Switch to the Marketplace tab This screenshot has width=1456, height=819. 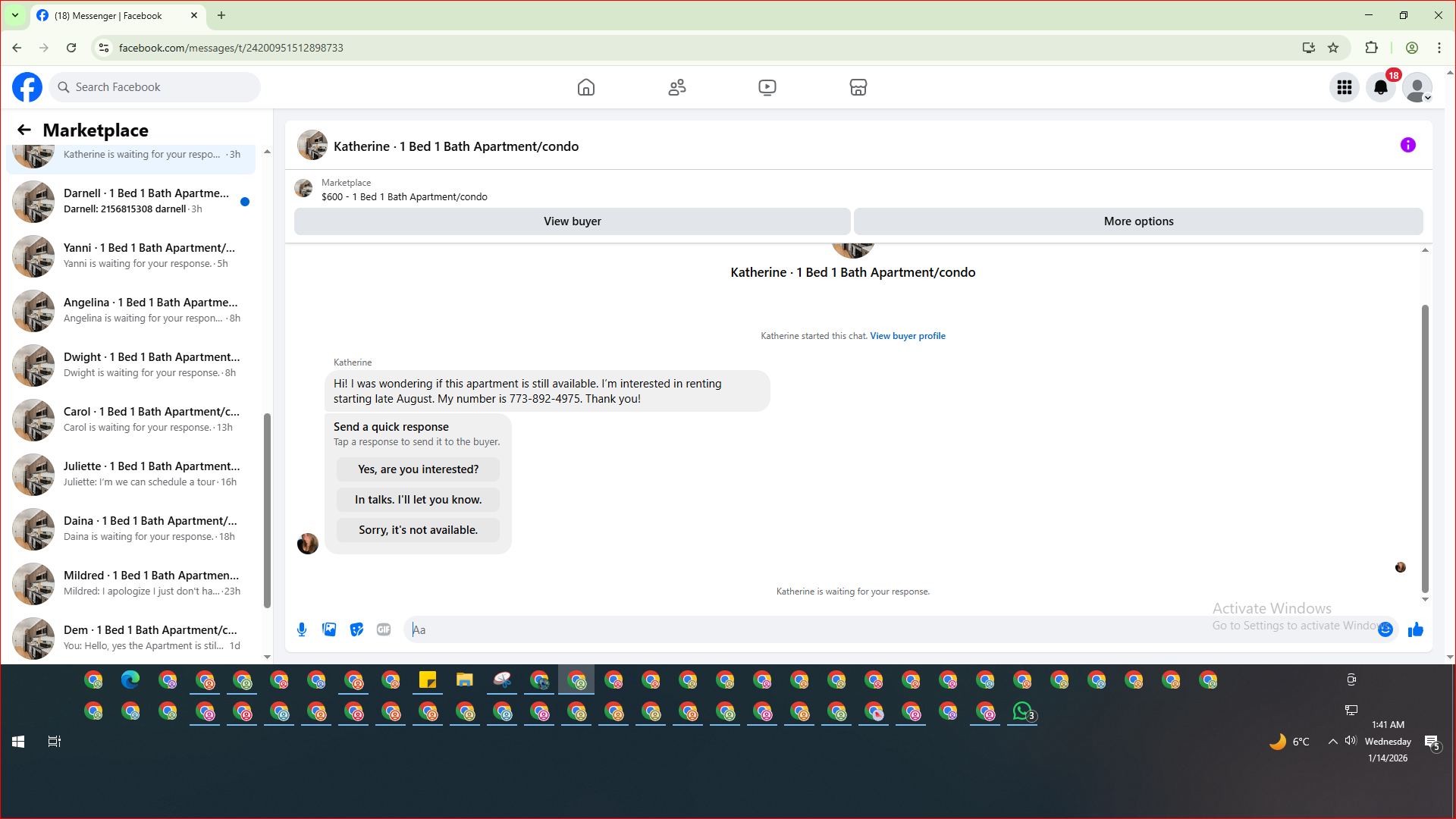click(858, 87)
